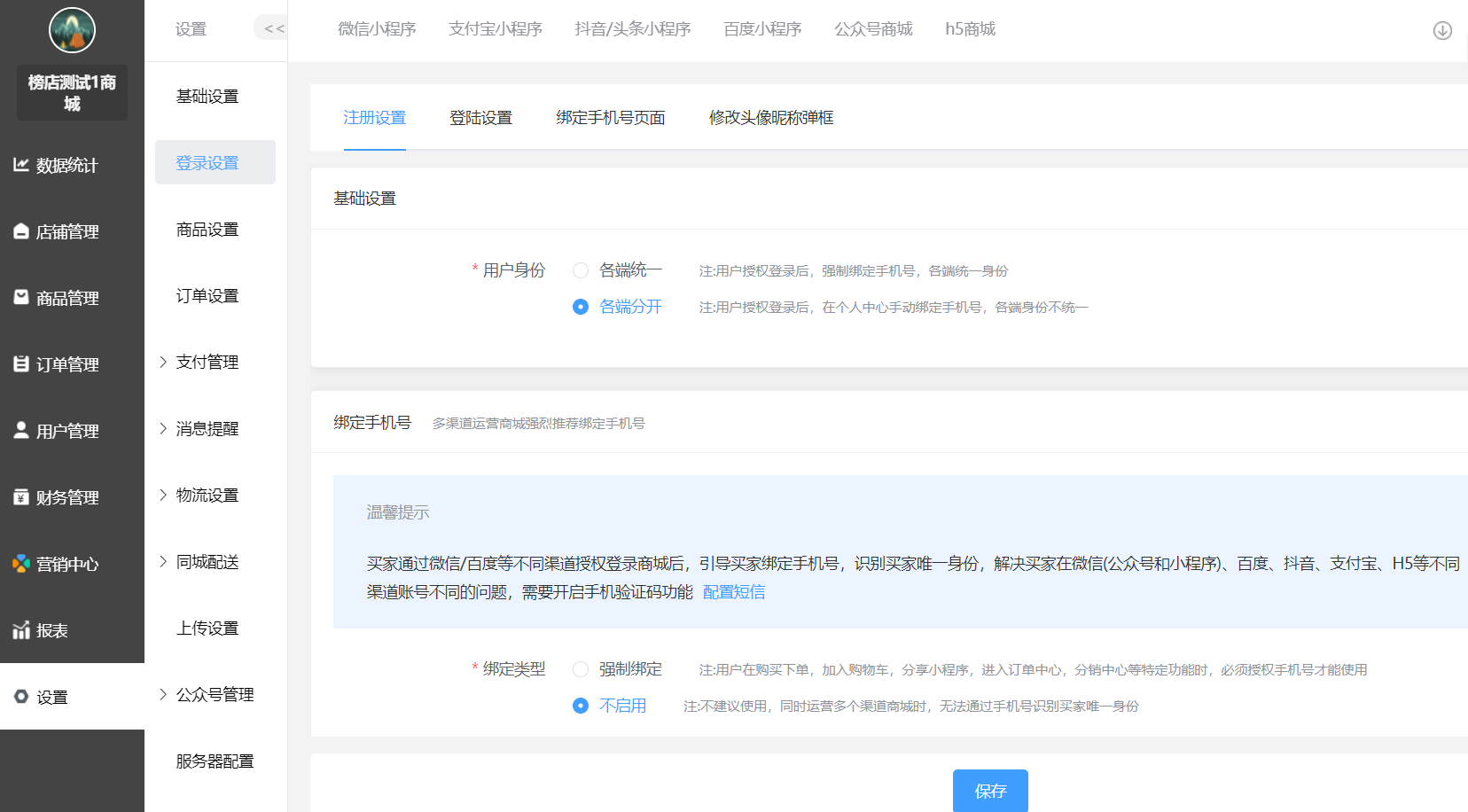Screen dimensions: 1468x812
Task: Click 设置 header above the settings submenu
Action: tap(191, 29)
